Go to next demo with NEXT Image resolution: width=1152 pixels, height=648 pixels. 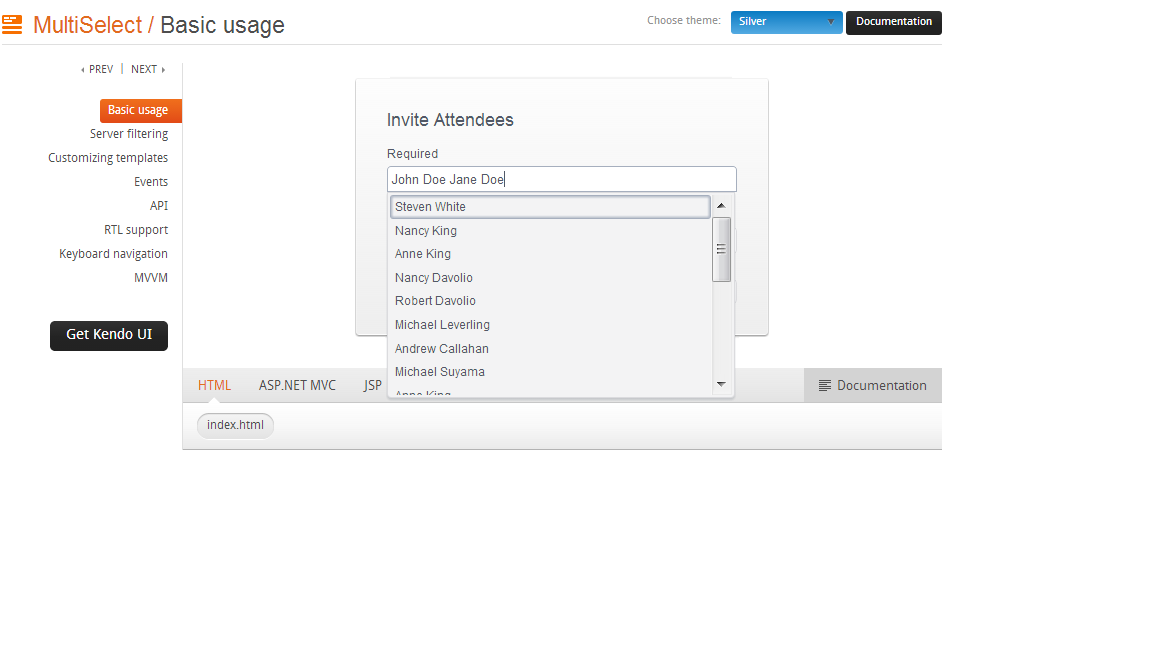click(148, 70)
